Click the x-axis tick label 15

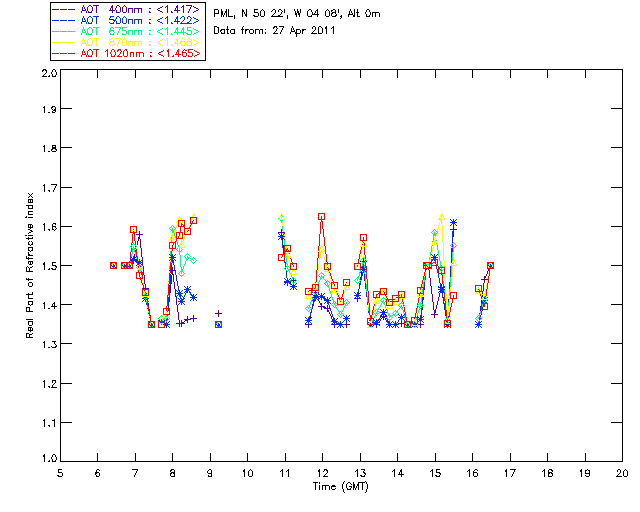click(435, 473)
